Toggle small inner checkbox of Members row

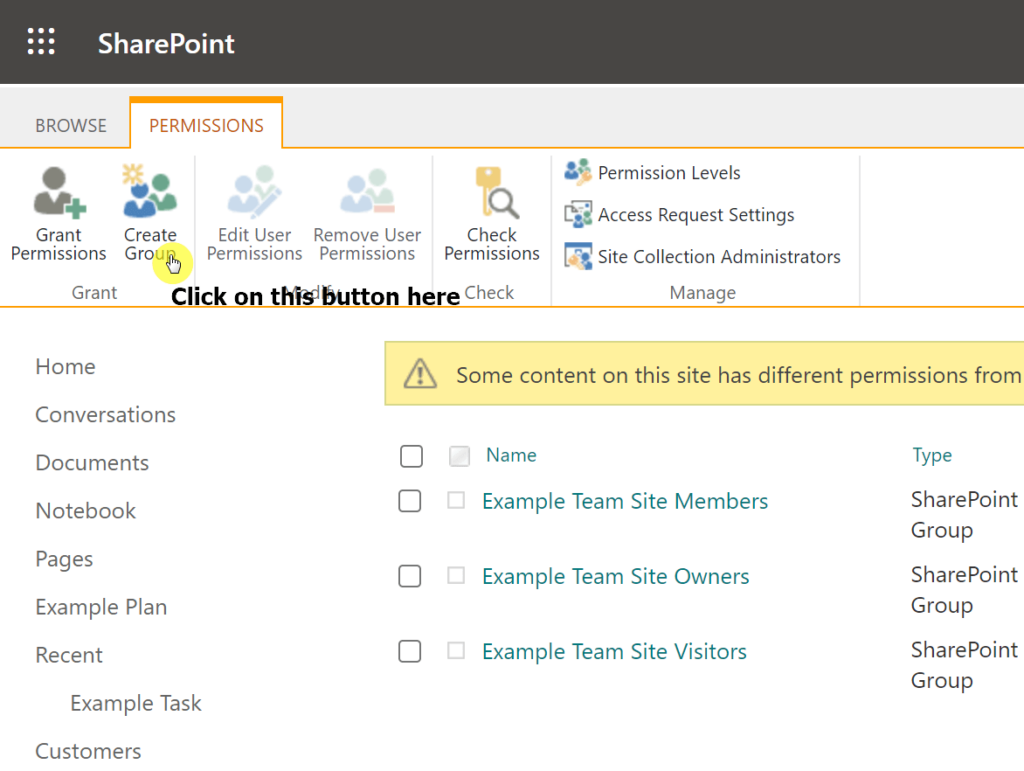(x=456, y=501)
